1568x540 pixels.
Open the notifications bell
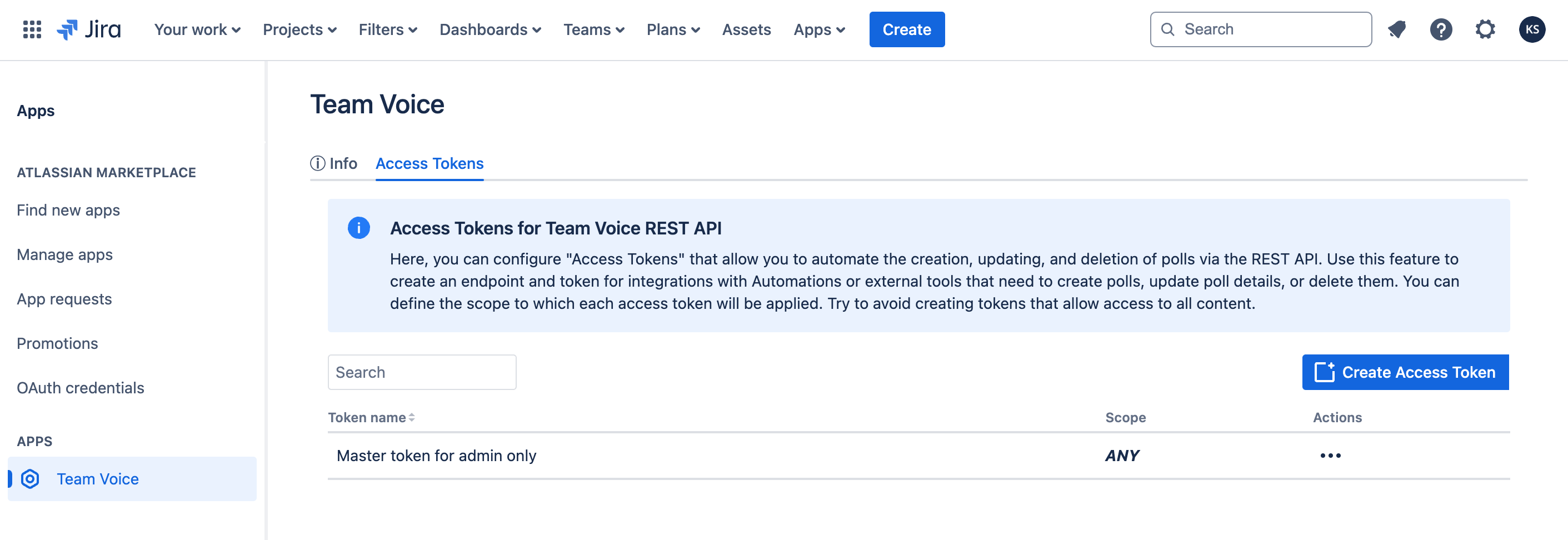(1396, 29)
